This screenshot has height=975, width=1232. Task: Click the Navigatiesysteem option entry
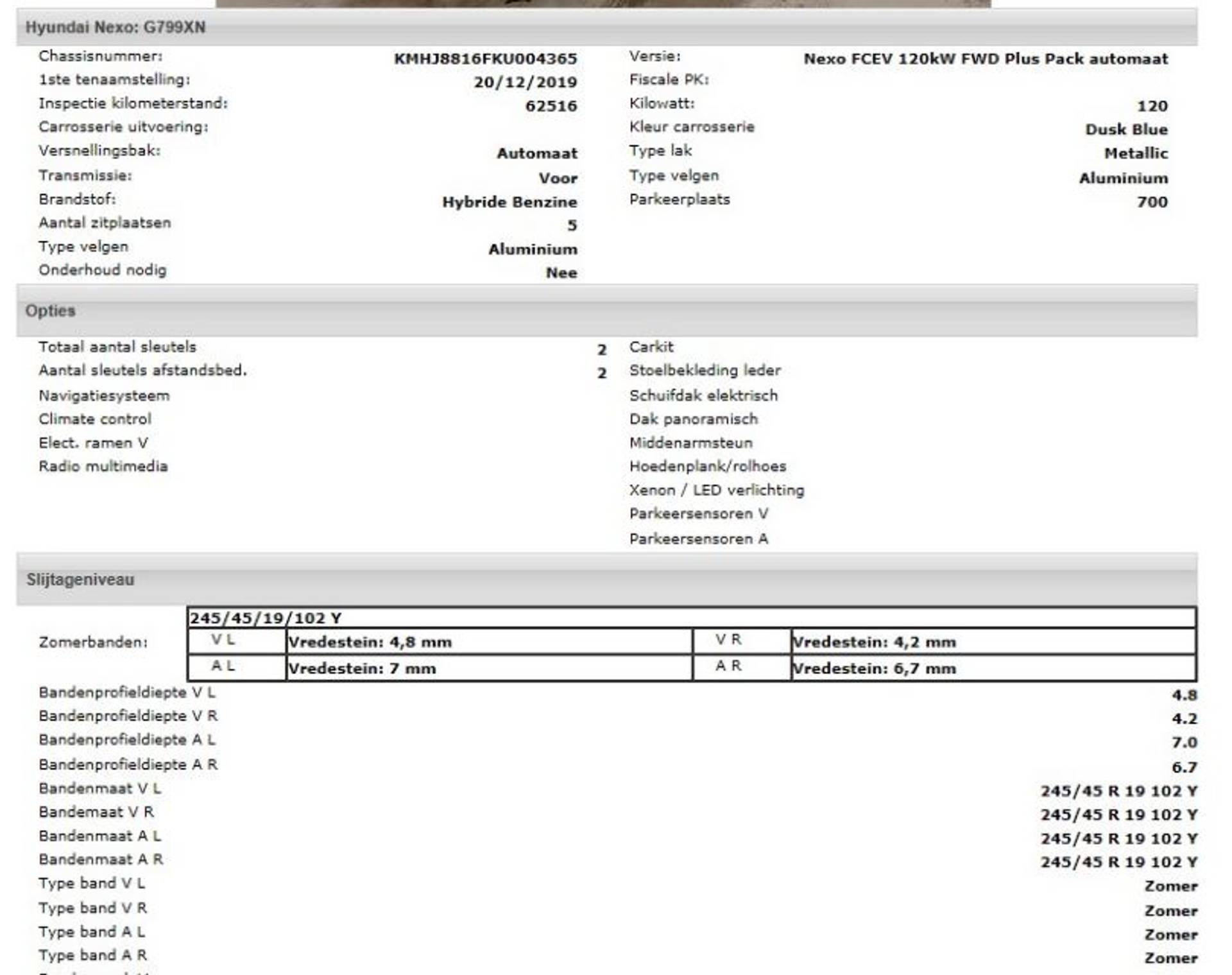104,395
